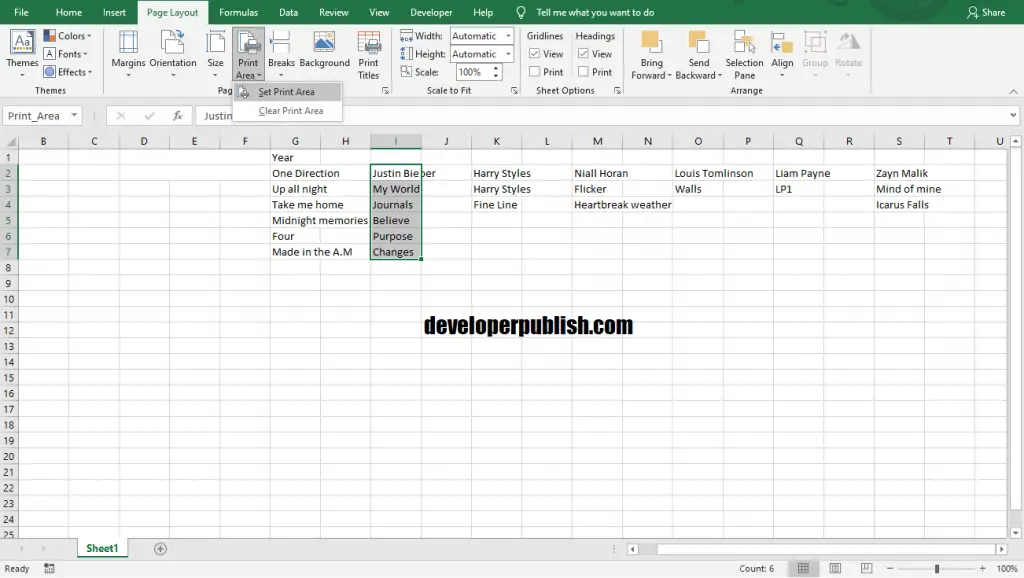1024x578 pixels.
Task: Open the paper Size menu
Action: [215, 54]
